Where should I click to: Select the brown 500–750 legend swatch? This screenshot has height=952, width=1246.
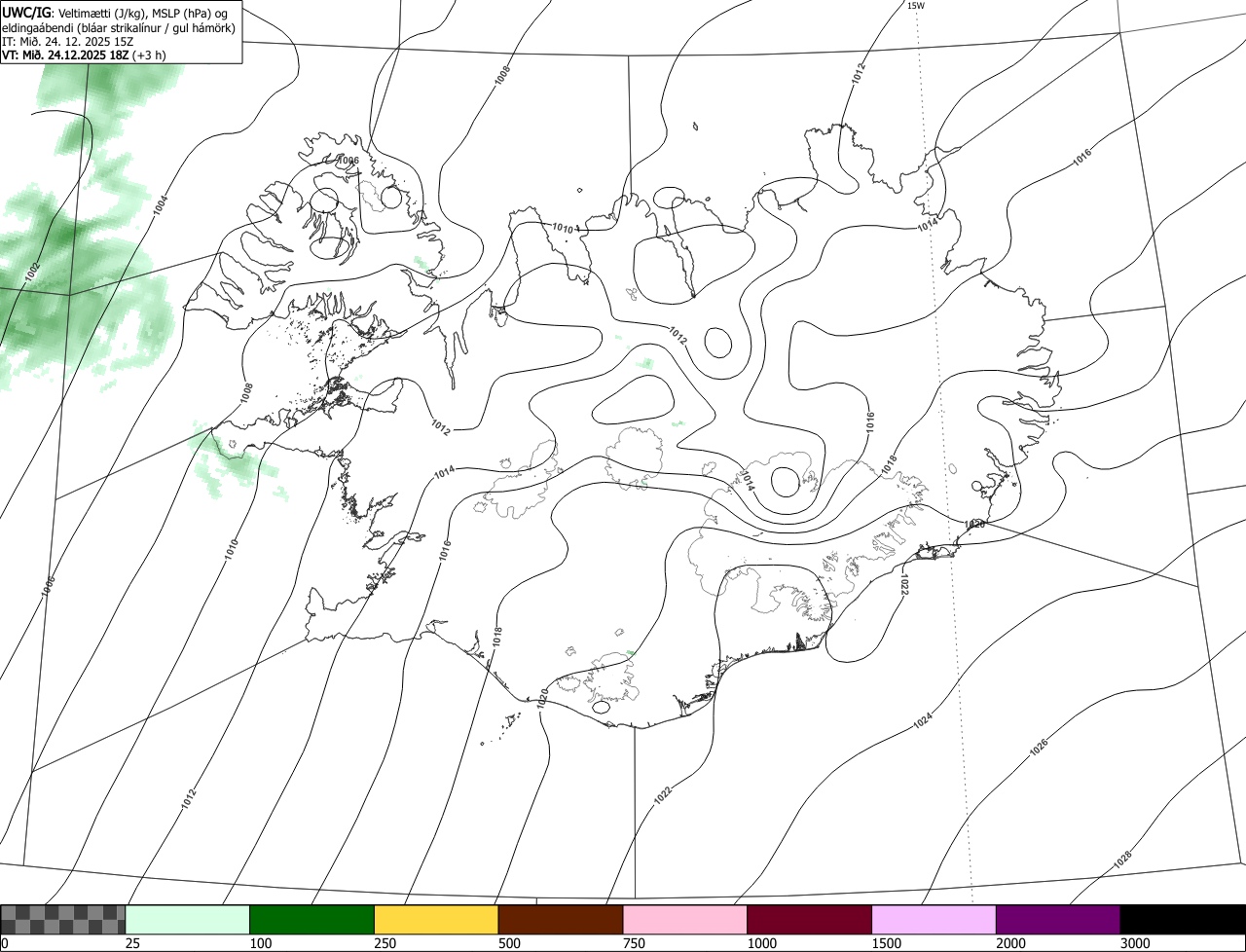coord(561,919)
